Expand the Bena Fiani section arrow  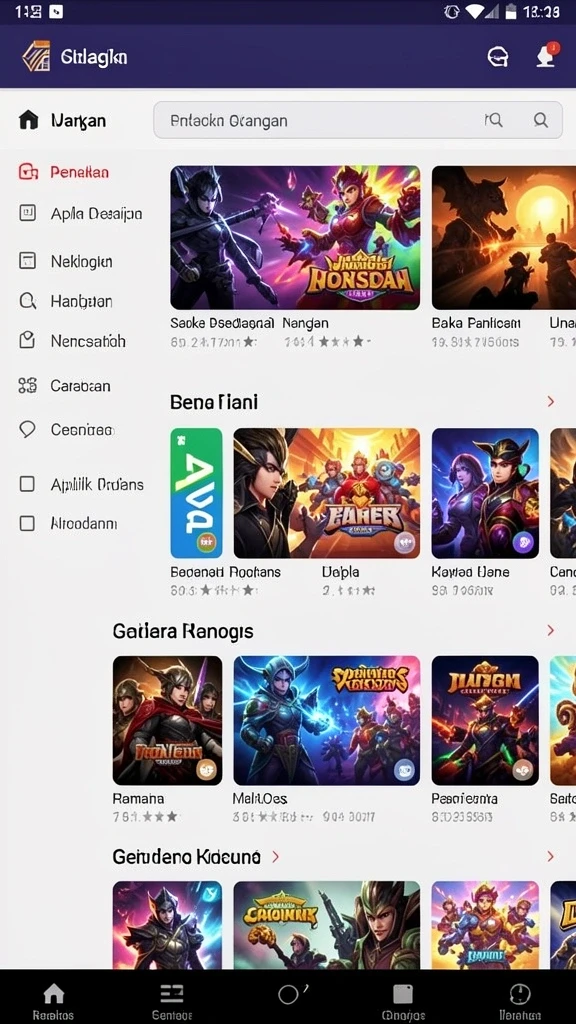pos(551,401)
